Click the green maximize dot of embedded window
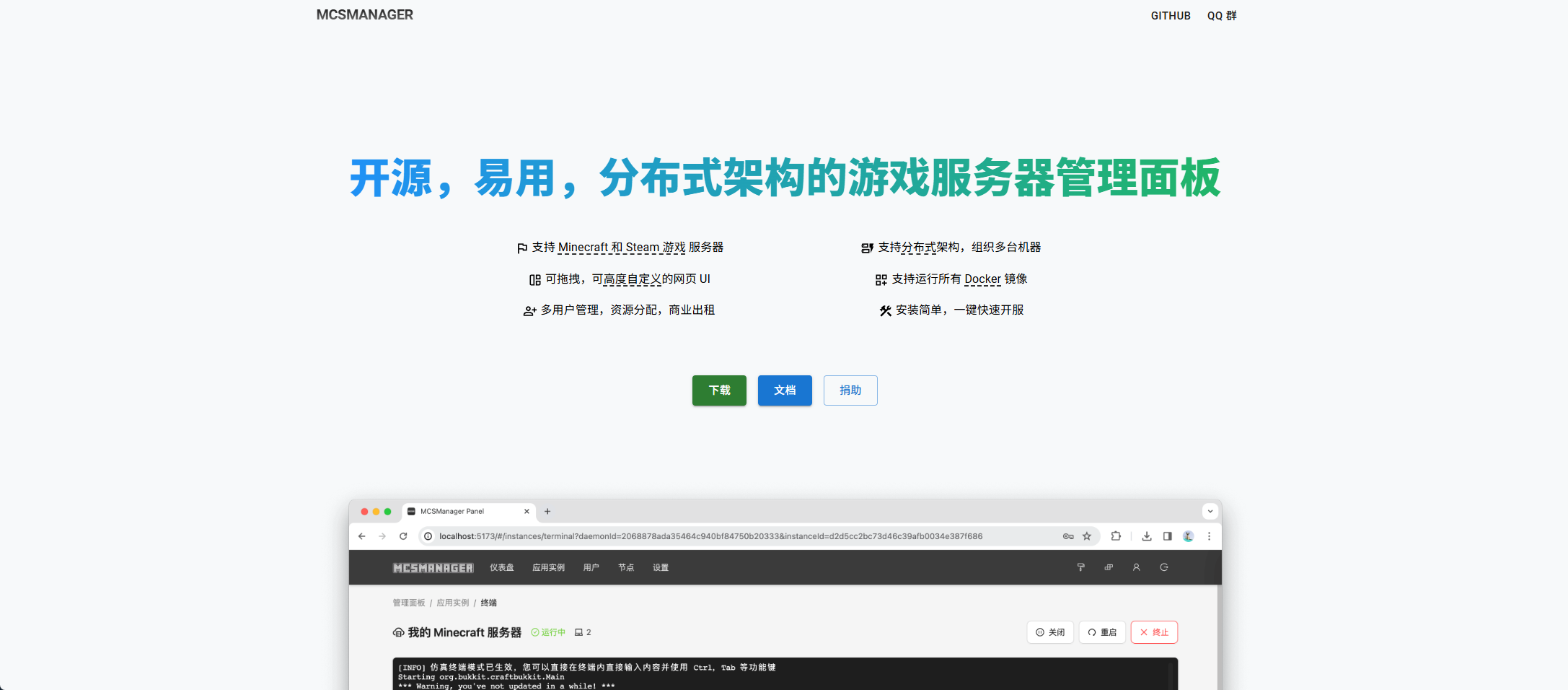 (x=387, y=512)
